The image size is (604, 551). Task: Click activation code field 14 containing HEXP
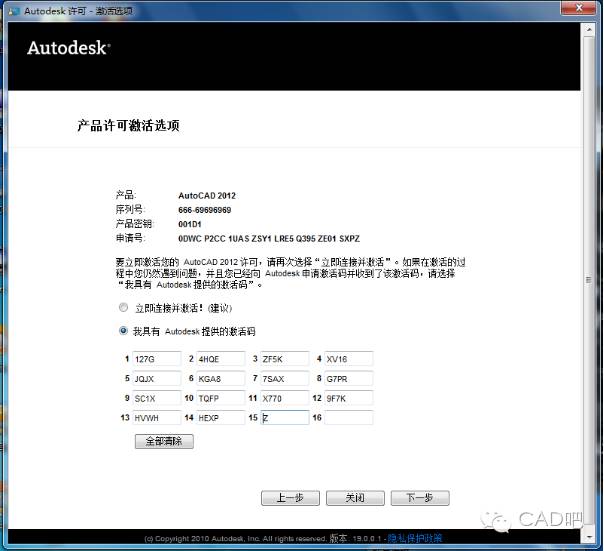pyautogui.click(x=220, y=418)
